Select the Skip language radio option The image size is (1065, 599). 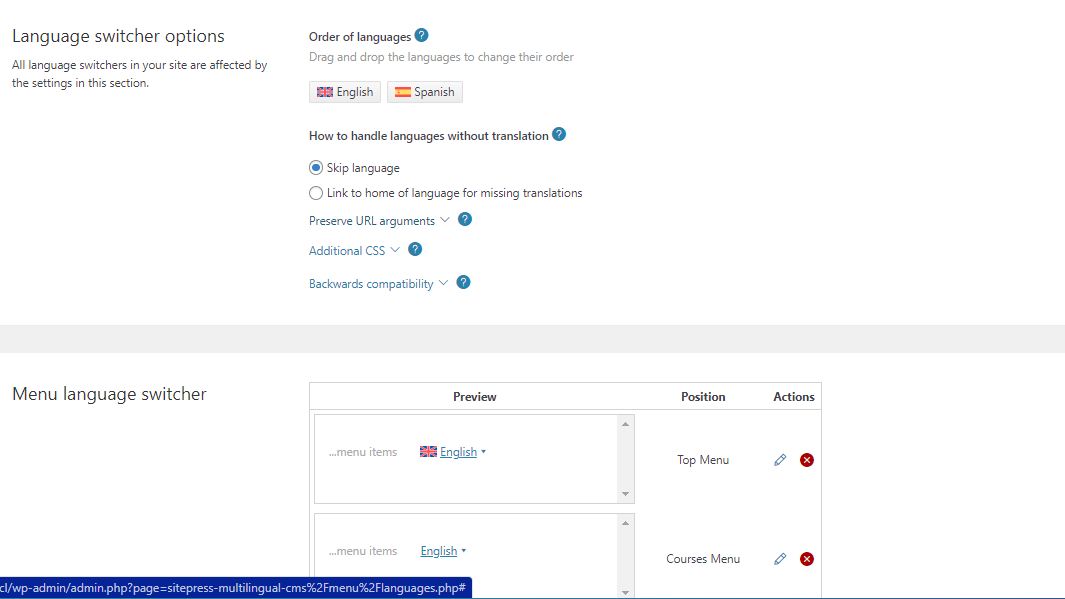point(316,168)
